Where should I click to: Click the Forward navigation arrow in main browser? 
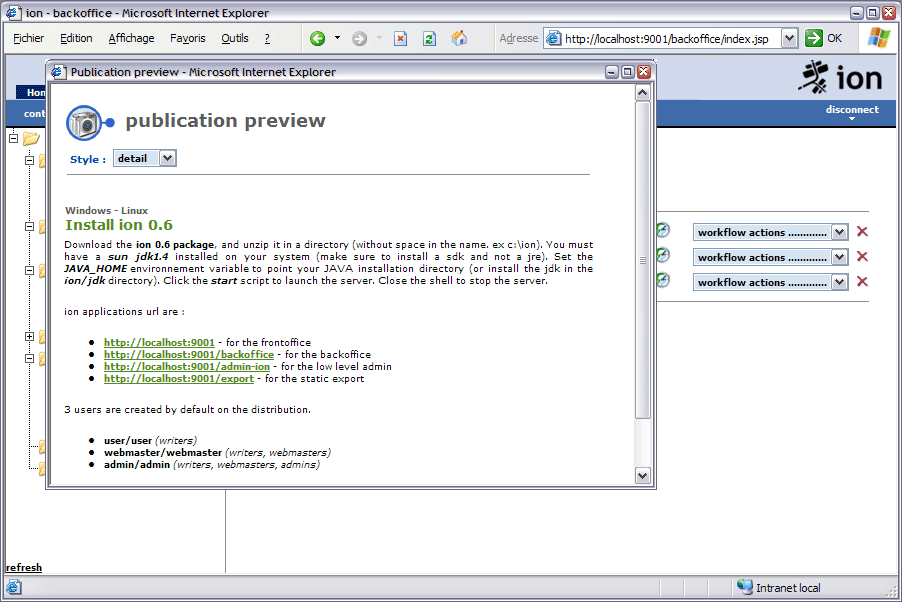coord(360,39)
